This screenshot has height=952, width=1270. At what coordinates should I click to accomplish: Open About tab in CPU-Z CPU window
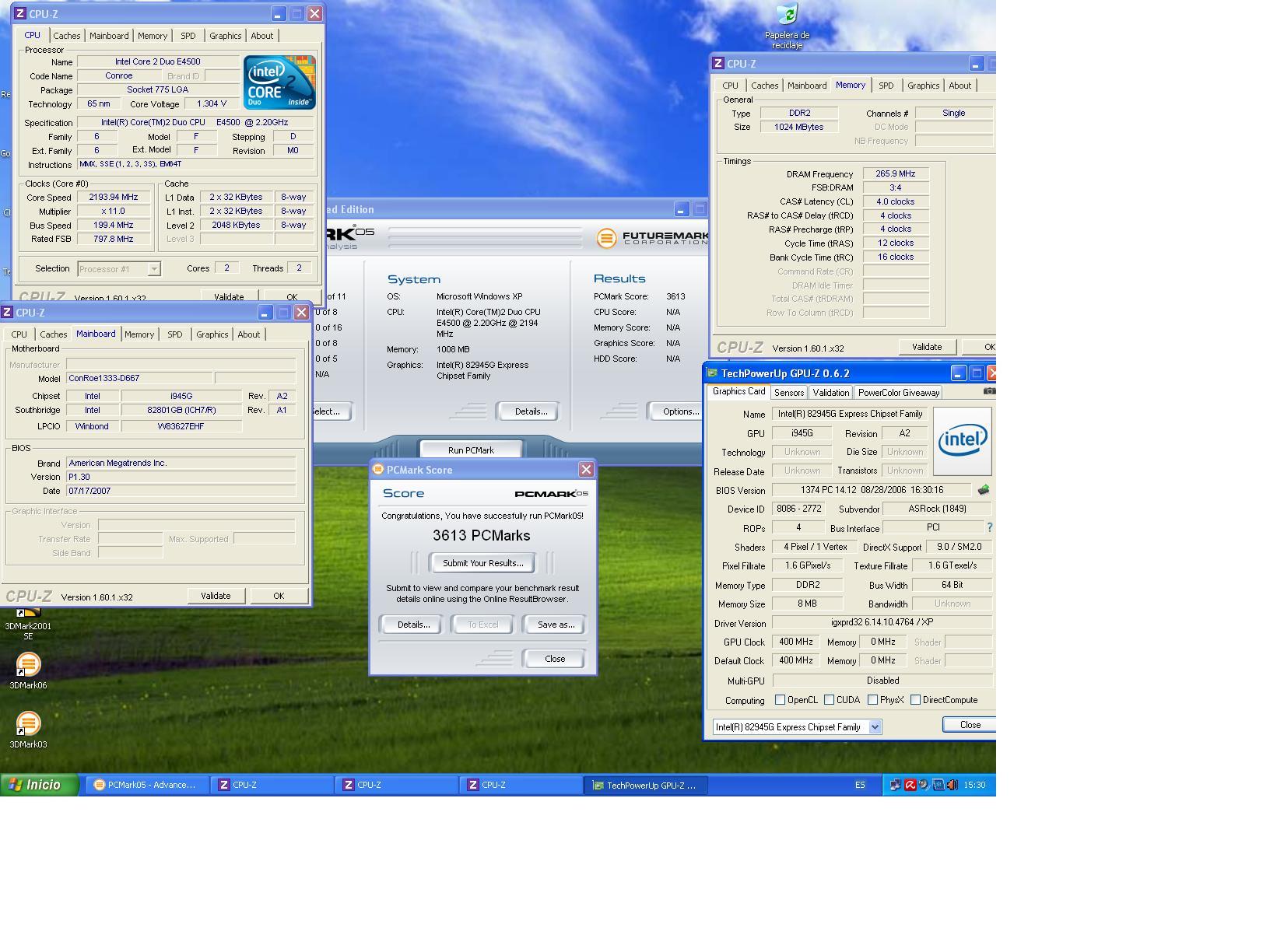[261, 36]
